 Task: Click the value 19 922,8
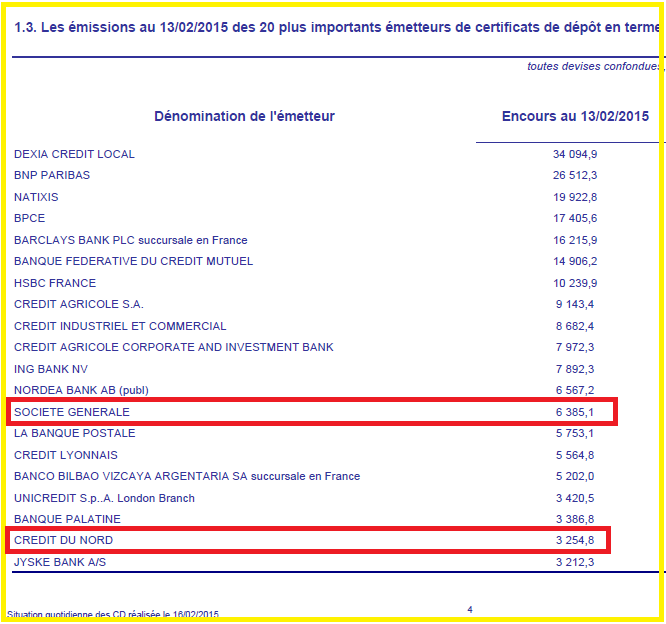[x=575, y=197]
